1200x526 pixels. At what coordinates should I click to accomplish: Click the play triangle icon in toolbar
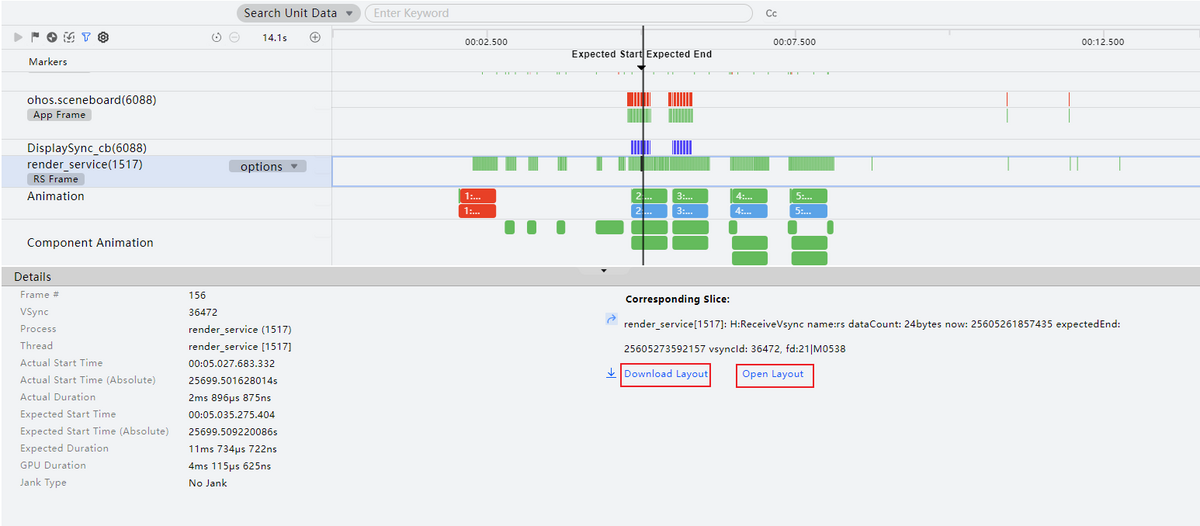tap(18, 37)
